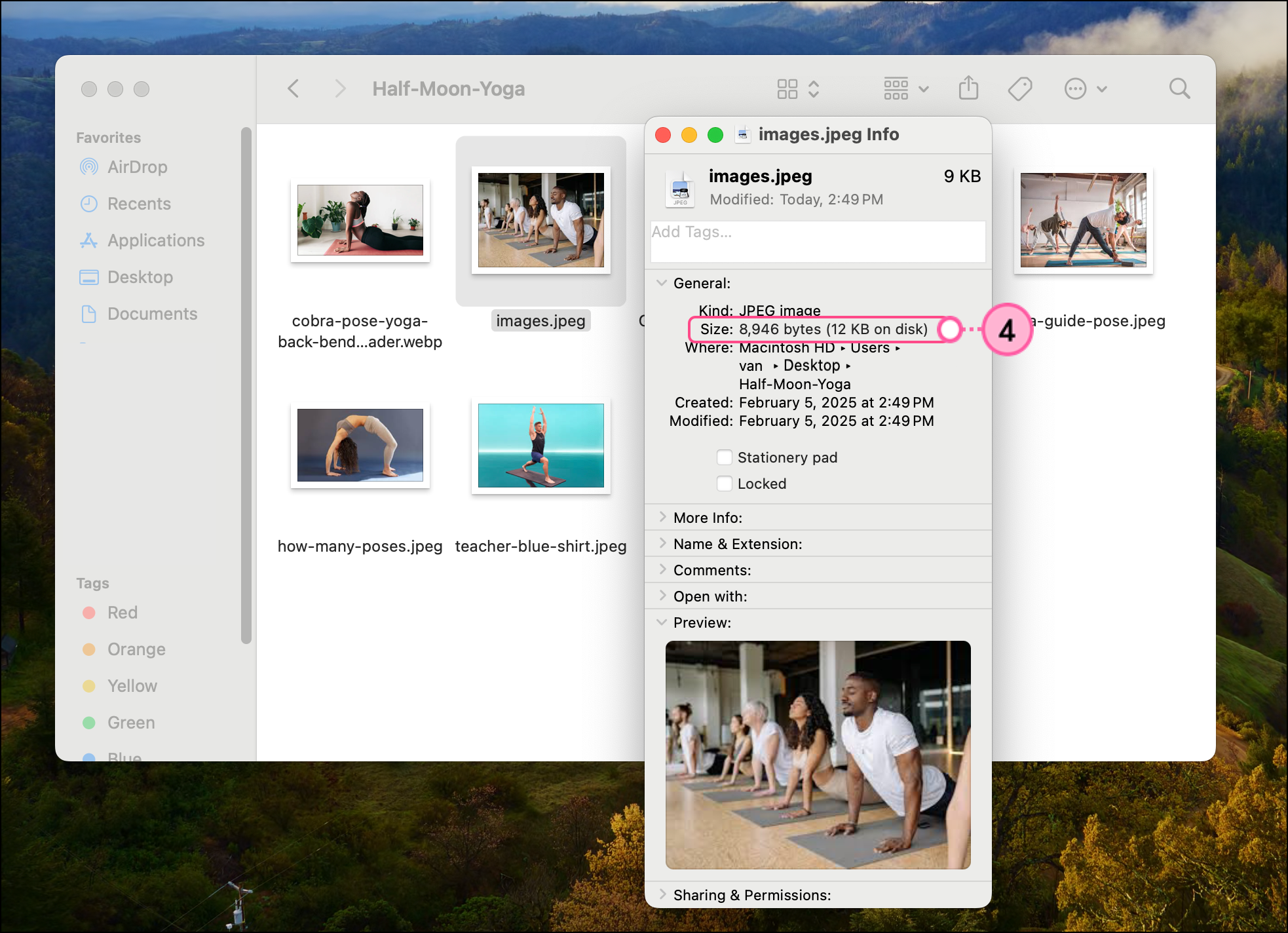Select the Yellow tag in sidebar

[x=120, y=686]
